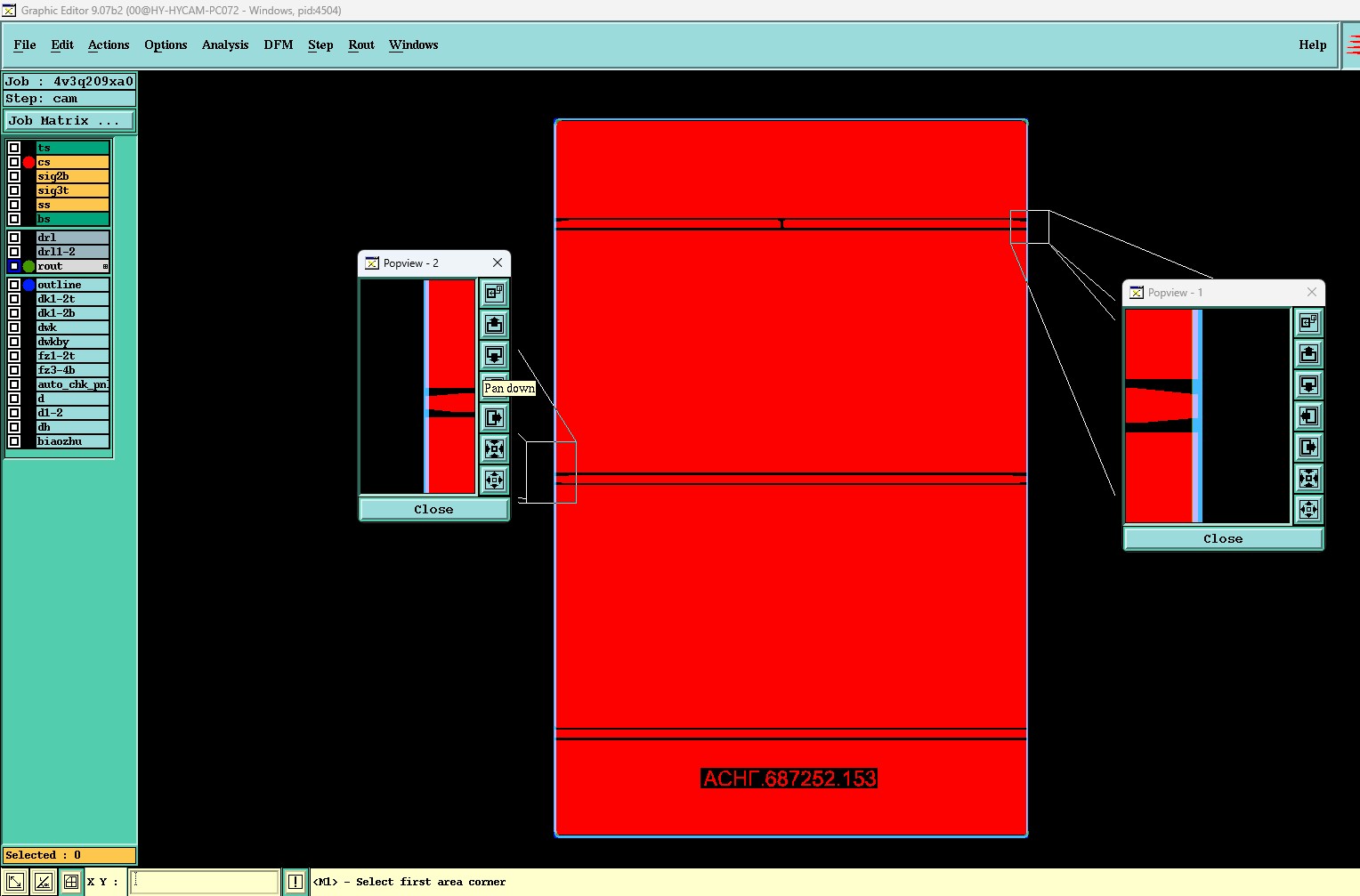
Task: Open the DFM menu
Action: (279, 44)
